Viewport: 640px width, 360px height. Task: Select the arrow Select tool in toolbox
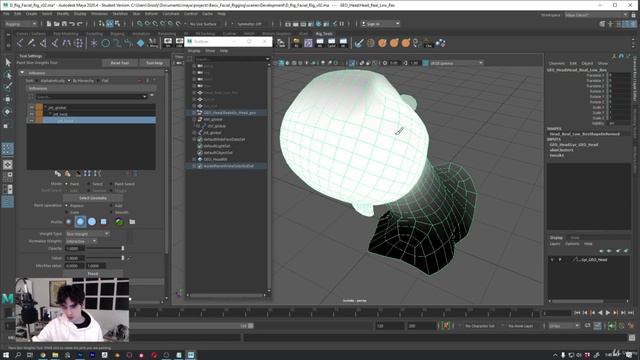tap(8, 62)
